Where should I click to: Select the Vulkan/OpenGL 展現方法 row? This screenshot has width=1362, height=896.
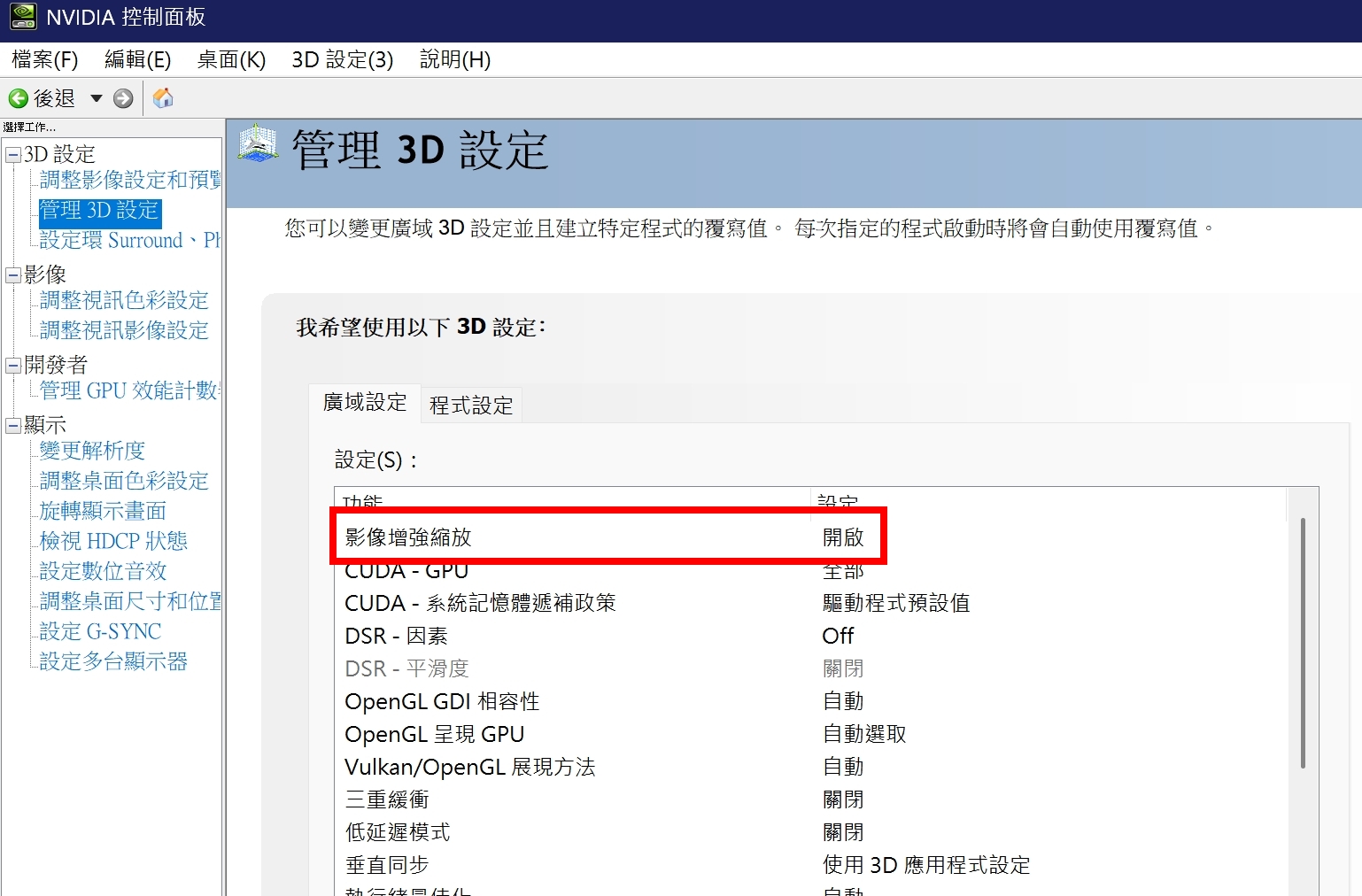810,767
